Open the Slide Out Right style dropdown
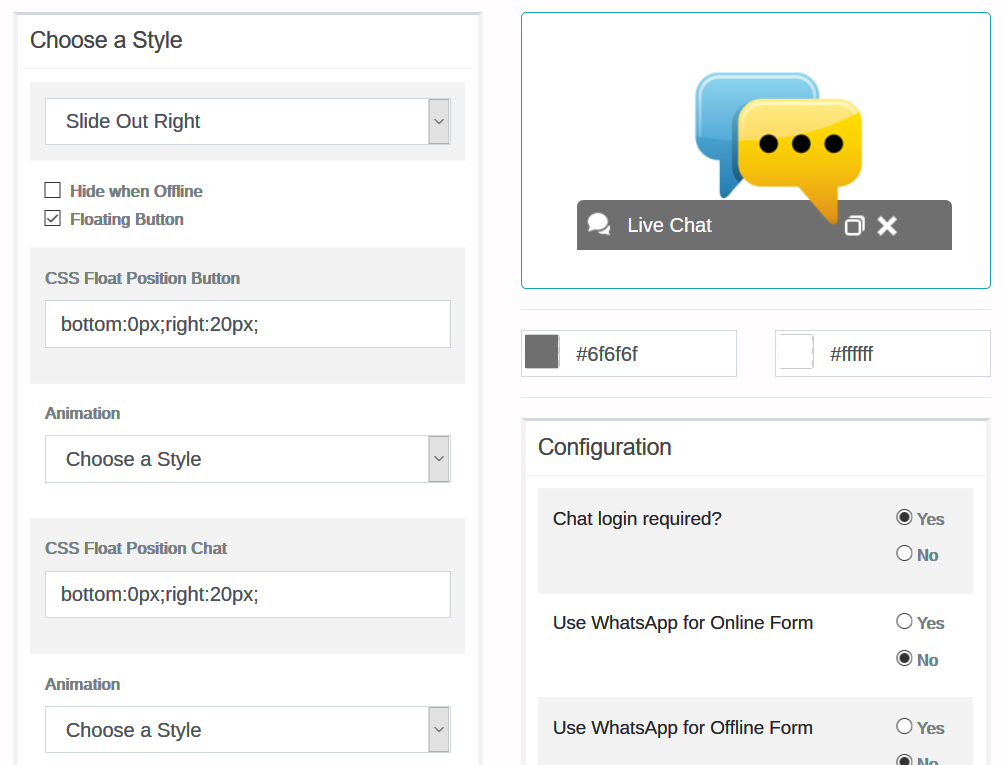Screen dimensions: 1005x765 247,121
